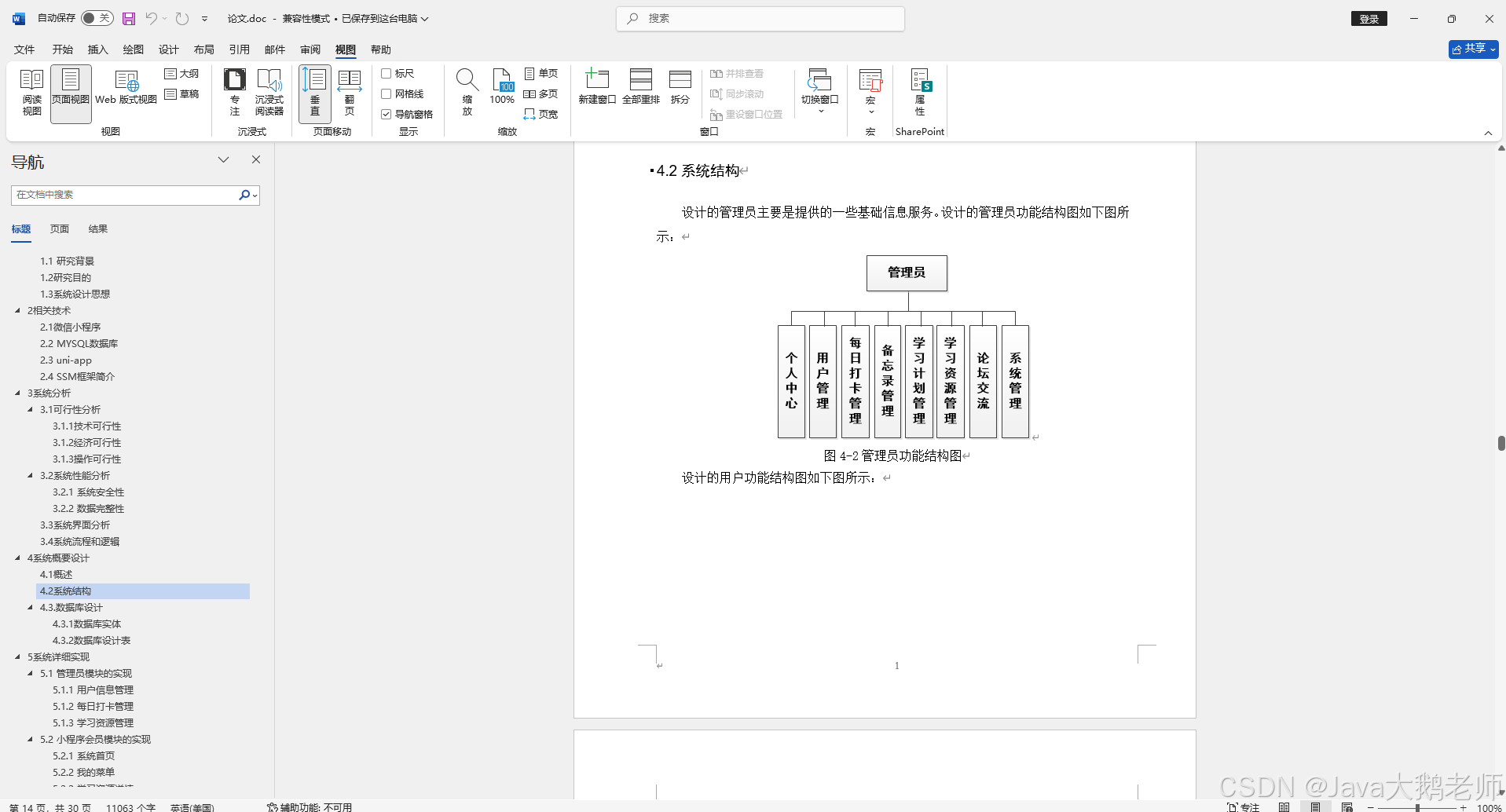
Task: Select Side to Side page flip (翻页)
Action: (x=350, y=93)
